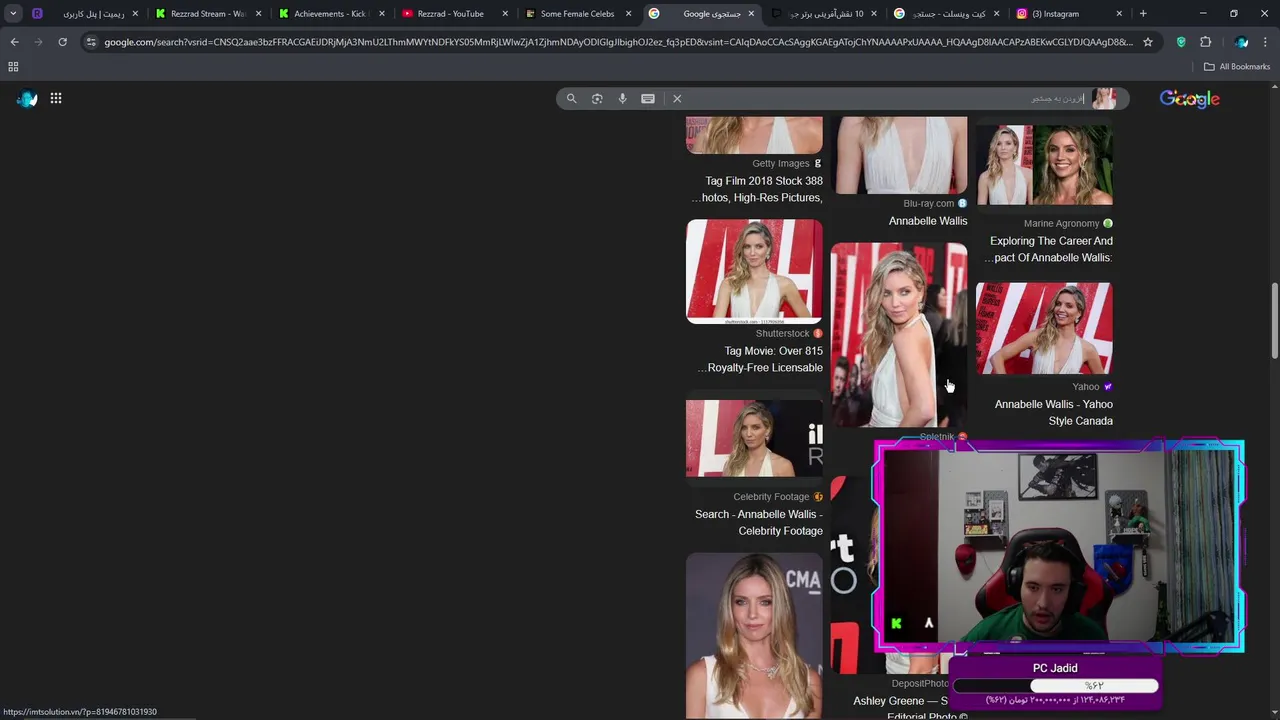Image resolution: width=1280 pixels, height=720 pixels.
Task: Open the Celebrity Footage video thumbnail
Action: (x=754, y=439)
